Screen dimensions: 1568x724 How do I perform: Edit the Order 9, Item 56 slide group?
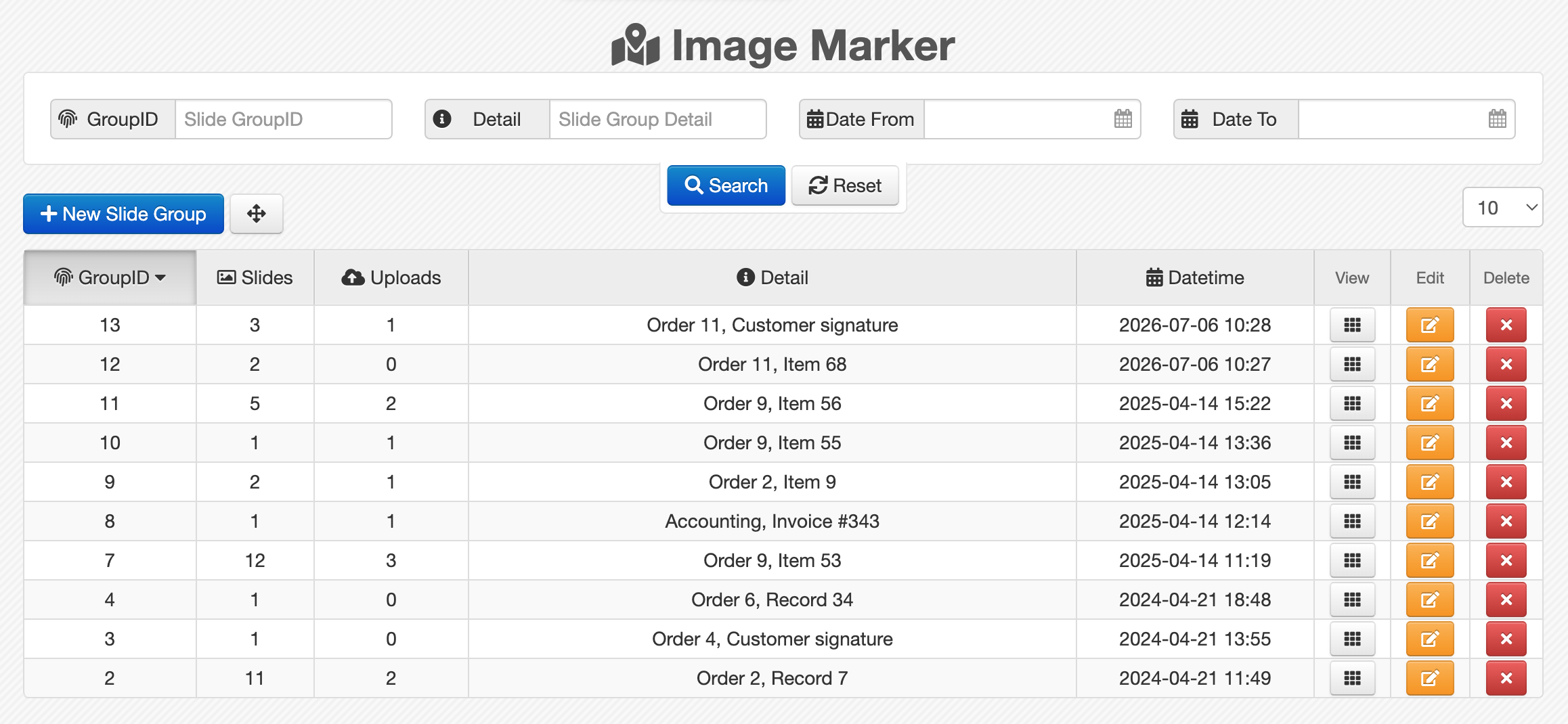pos(1430,404)
